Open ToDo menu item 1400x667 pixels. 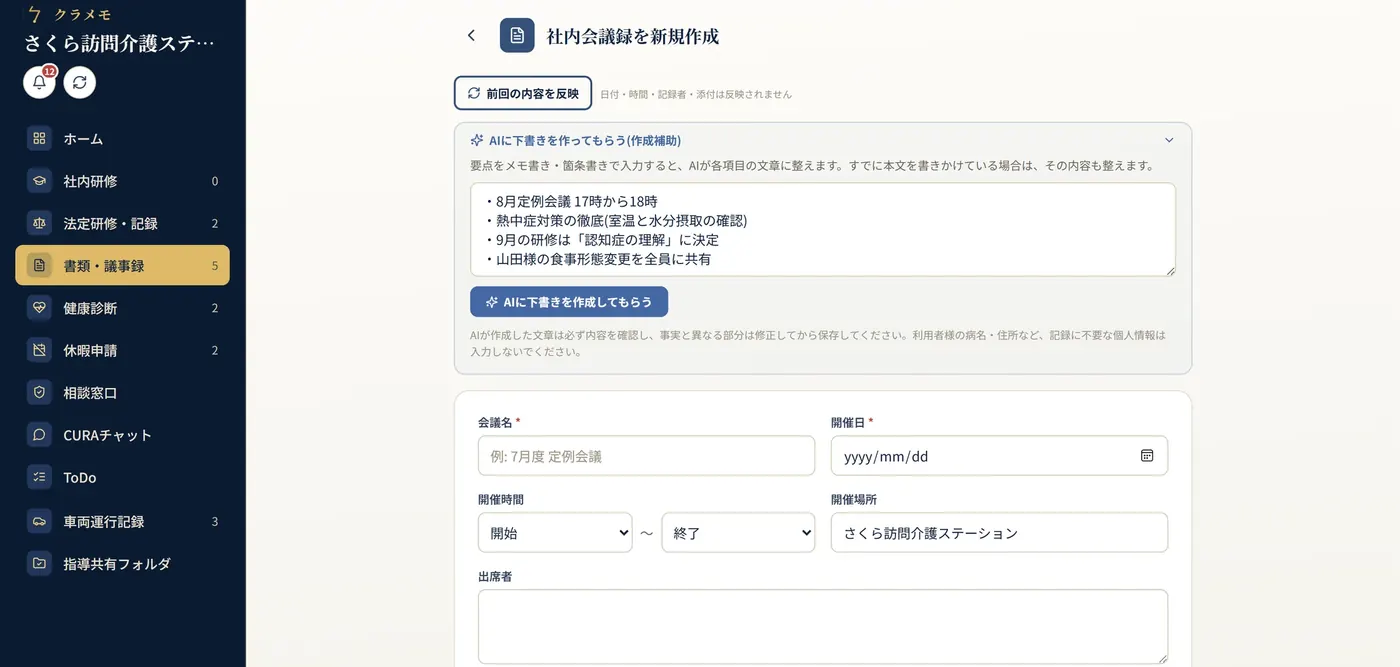122,477
